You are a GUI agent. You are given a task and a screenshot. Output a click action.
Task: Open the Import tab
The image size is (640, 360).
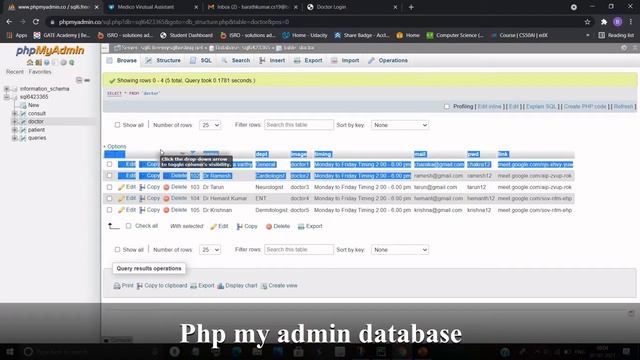tap(345, 60)
